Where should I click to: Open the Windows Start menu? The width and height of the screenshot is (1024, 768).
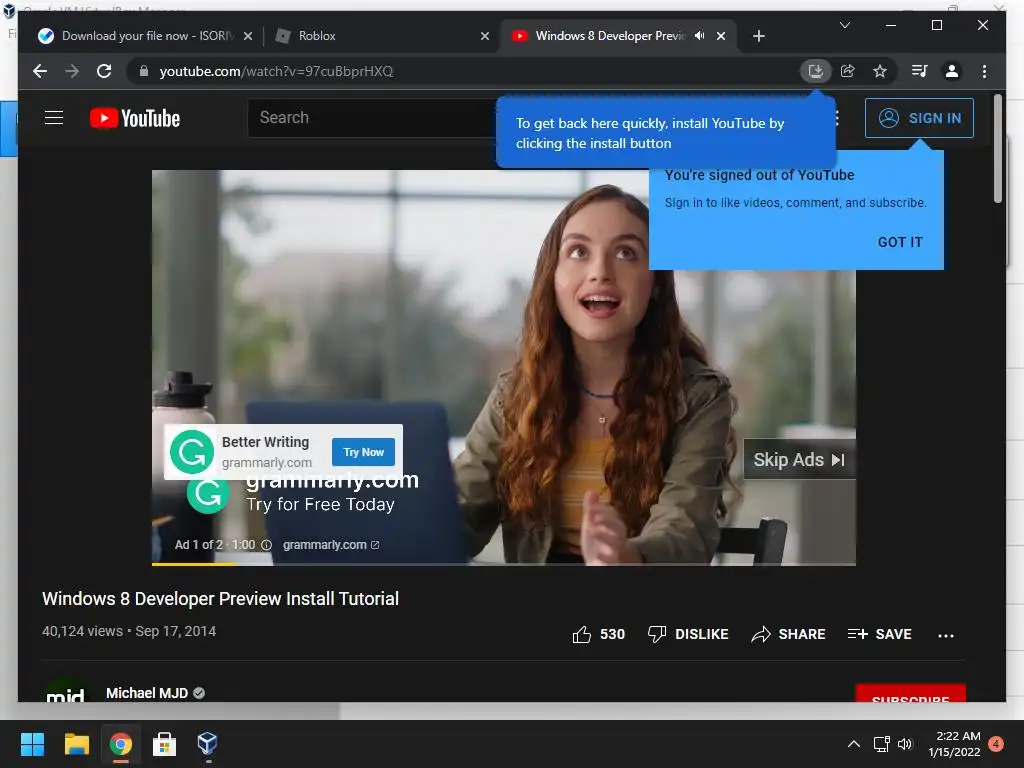(x=32, y=744)
